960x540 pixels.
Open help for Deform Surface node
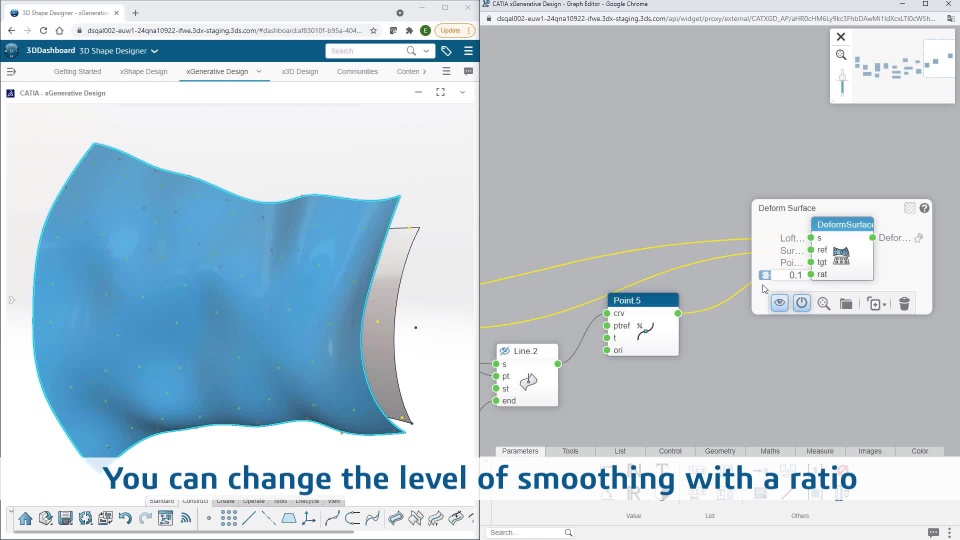(924, 208)
